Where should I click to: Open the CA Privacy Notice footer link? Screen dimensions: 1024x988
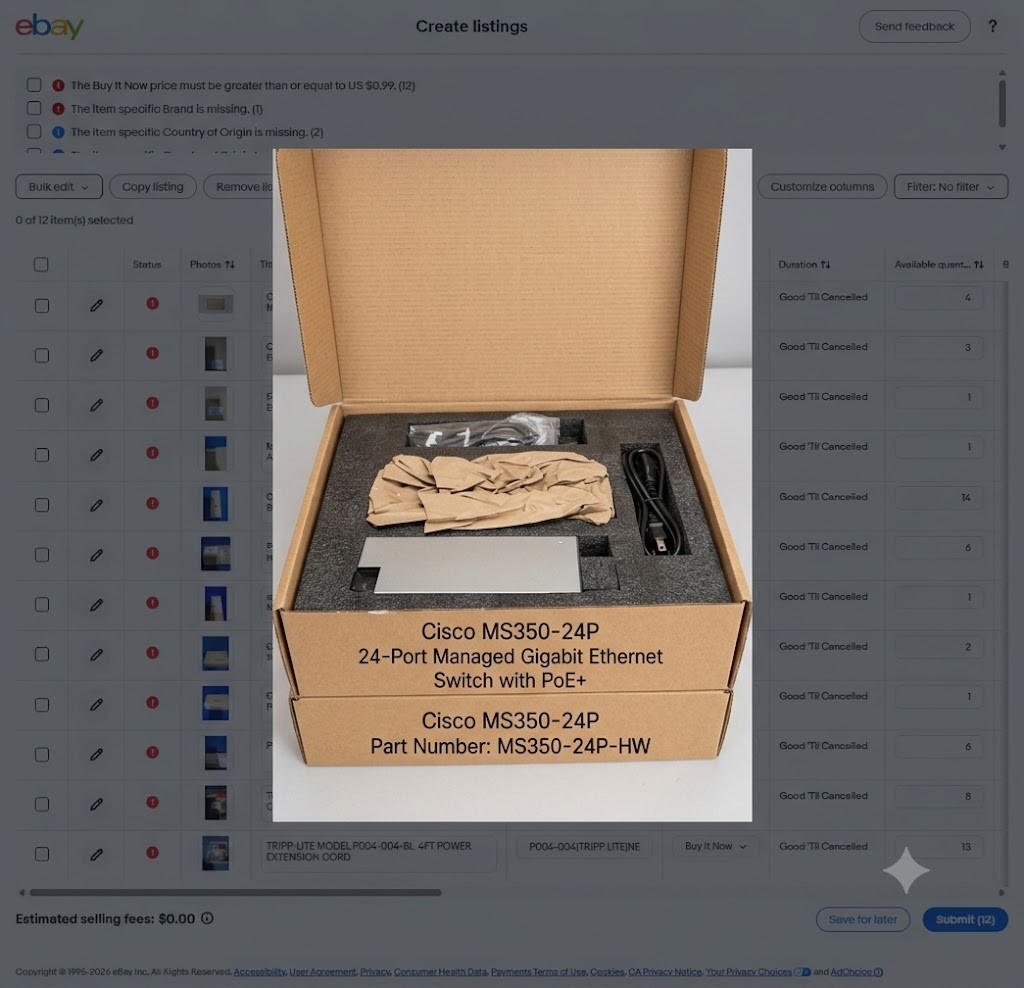[x=665, y=972]
